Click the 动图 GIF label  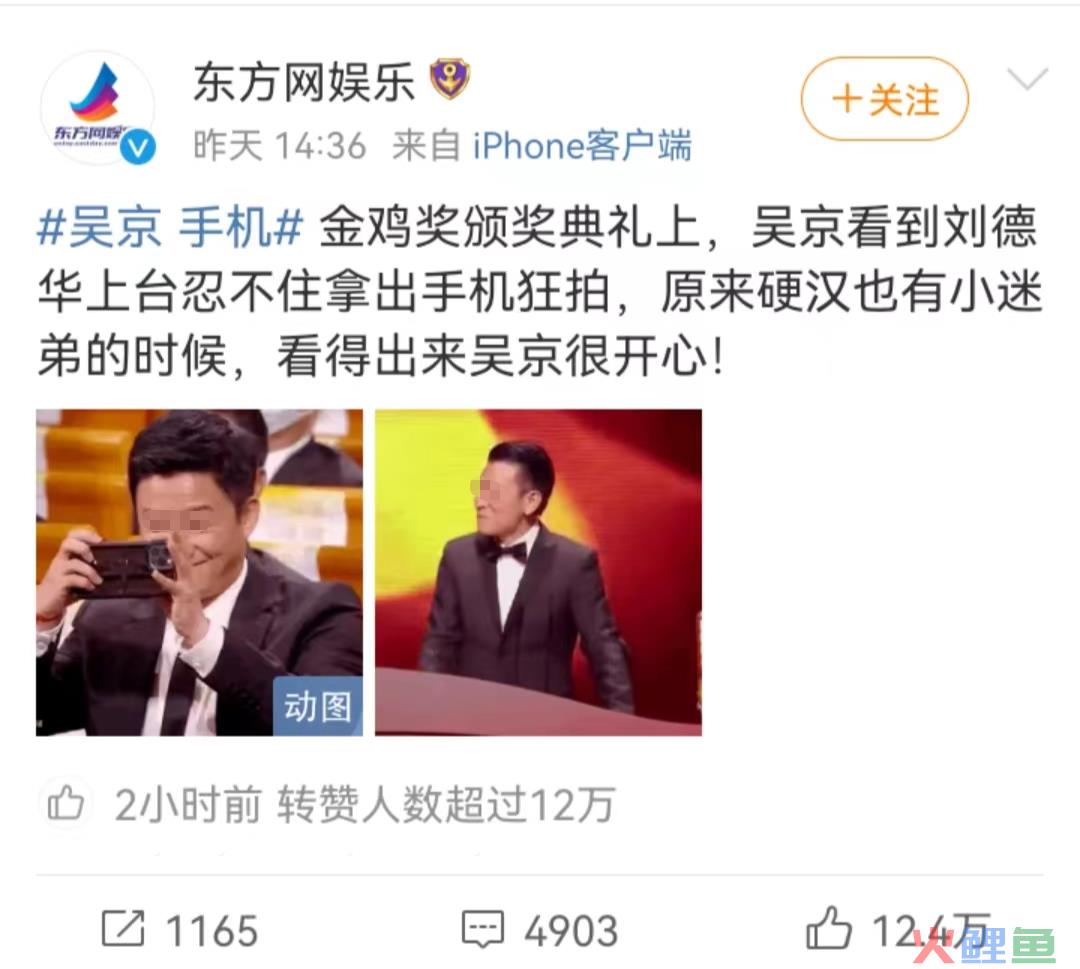point(318,707)
